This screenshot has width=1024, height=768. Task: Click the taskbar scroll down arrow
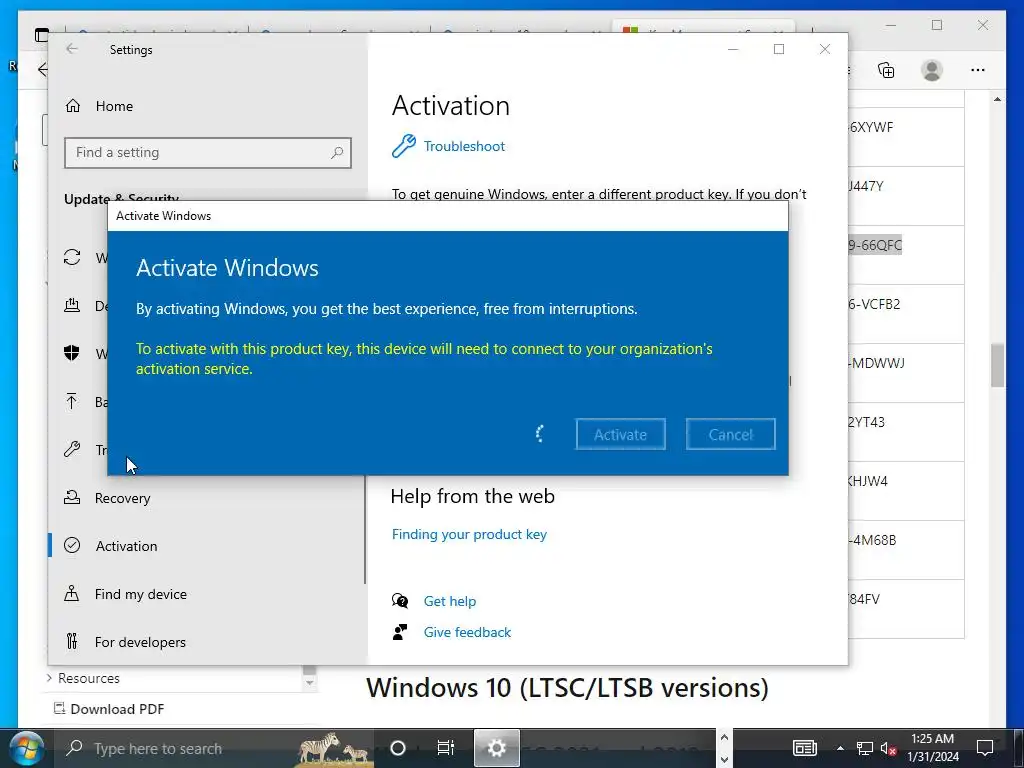click(724, 760)
